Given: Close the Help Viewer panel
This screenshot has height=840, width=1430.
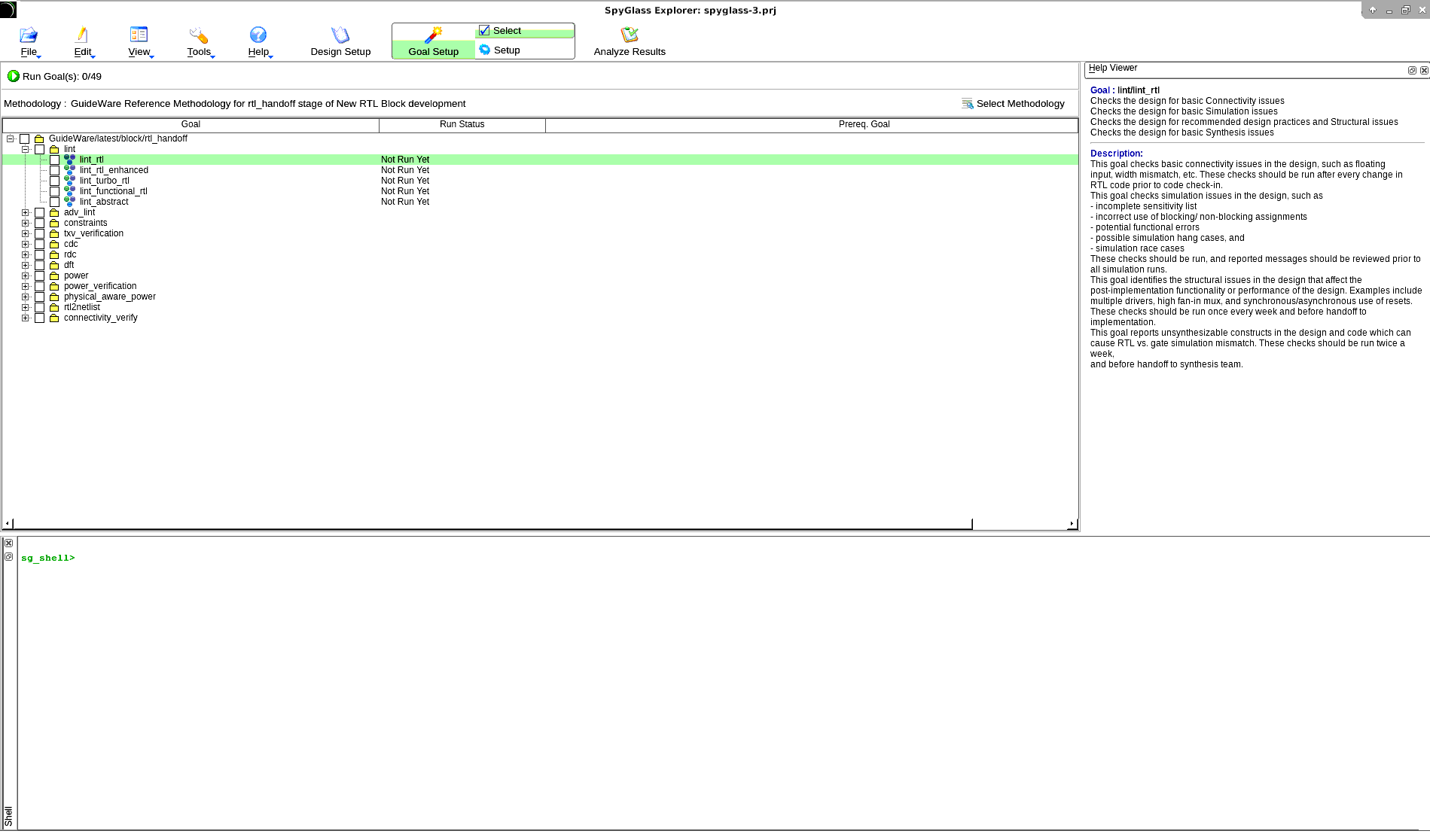Looking at the screenshot, I should (1424, 70).
